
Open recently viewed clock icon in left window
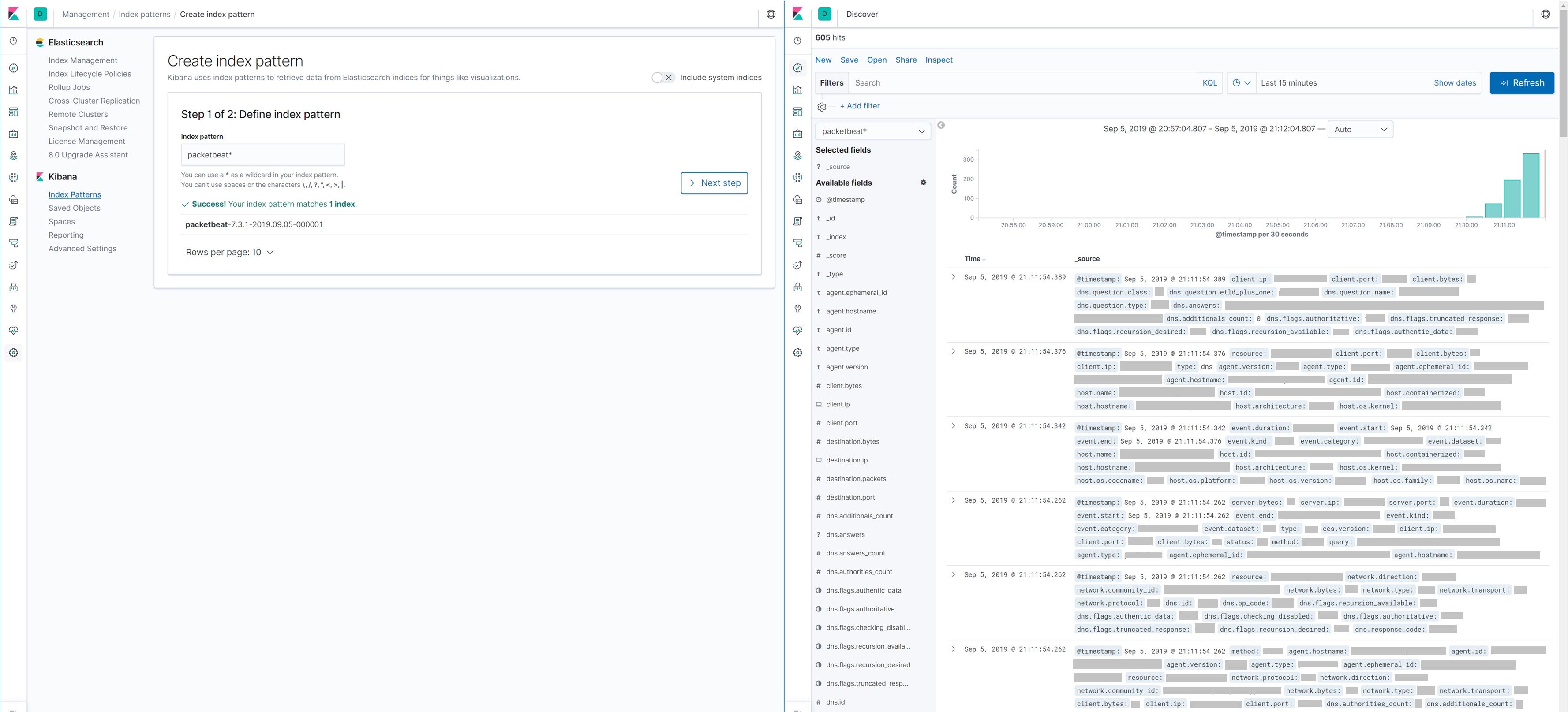coord(13,41)
